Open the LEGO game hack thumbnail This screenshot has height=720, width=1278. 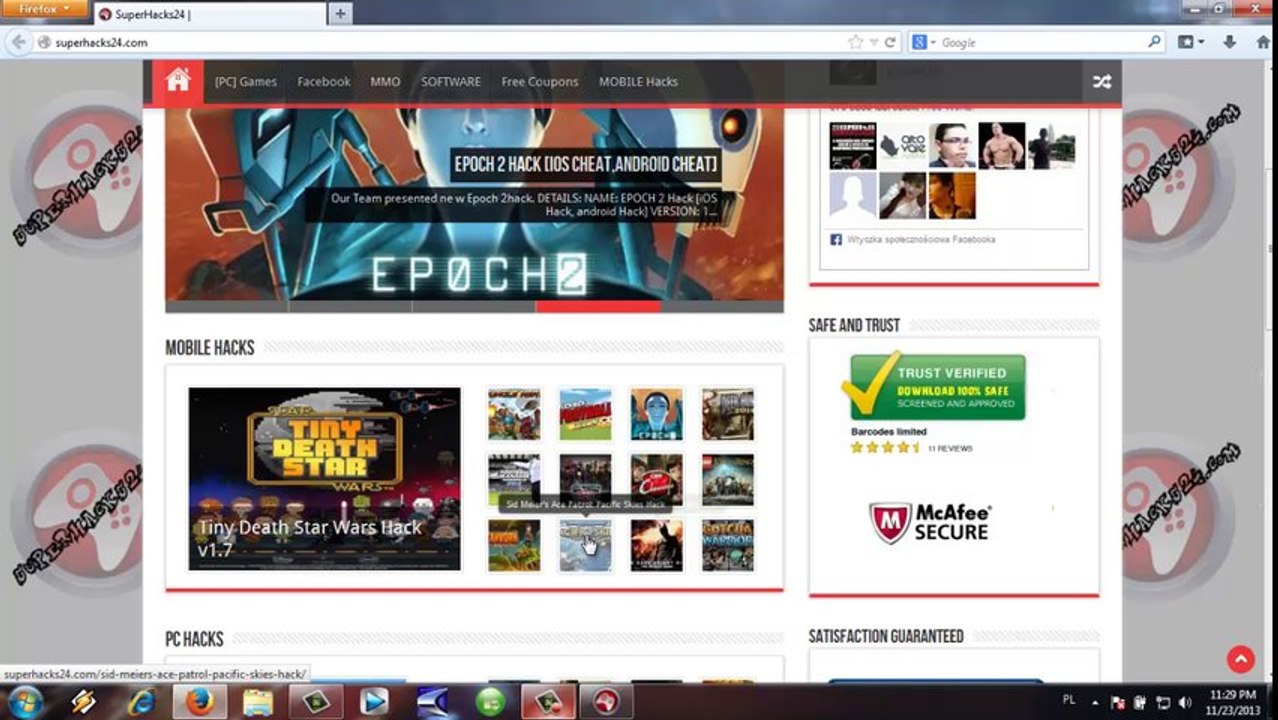click(x=727, y=480)
